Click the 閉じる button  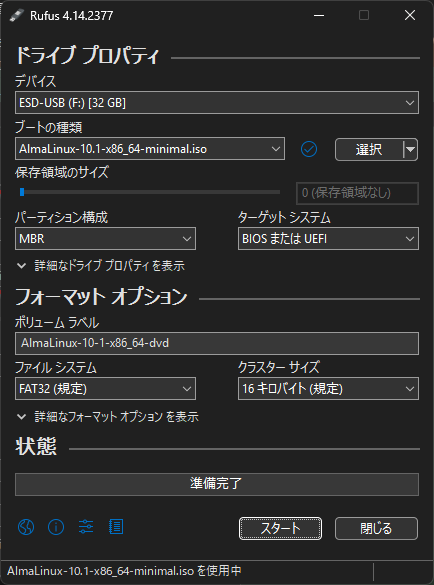pos(376,528)
